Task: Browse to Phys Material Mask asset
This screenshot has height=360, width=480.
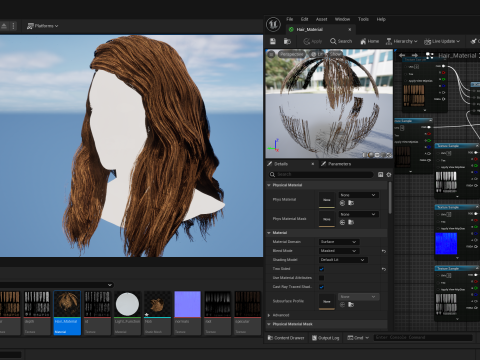Action: pos(351,222)
